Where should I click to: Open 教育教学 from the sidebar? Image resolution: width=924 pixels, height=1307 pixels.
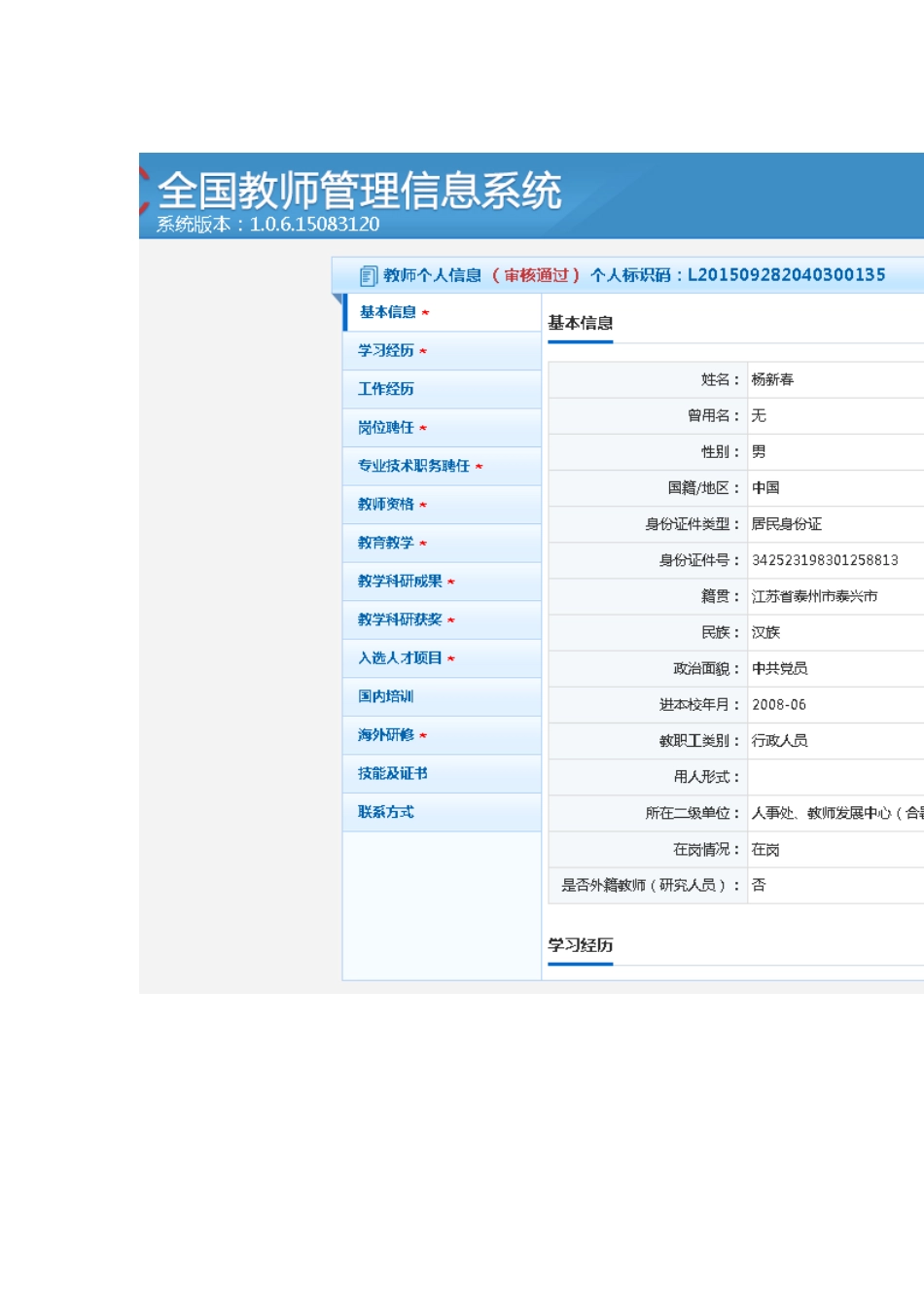click(386, 543)
